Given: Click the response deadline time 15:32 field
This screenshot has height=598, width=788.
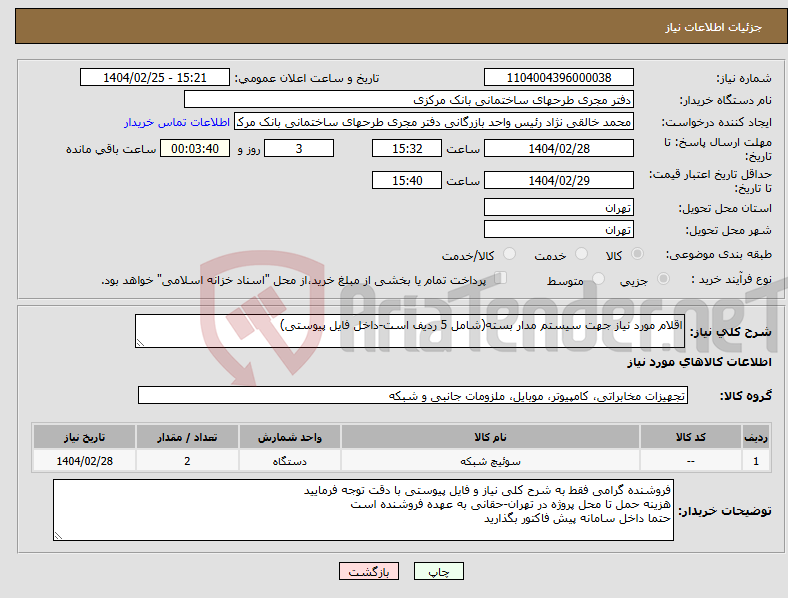Looking at the screenshot, I should pyautogui.click(x=407, y=149).
